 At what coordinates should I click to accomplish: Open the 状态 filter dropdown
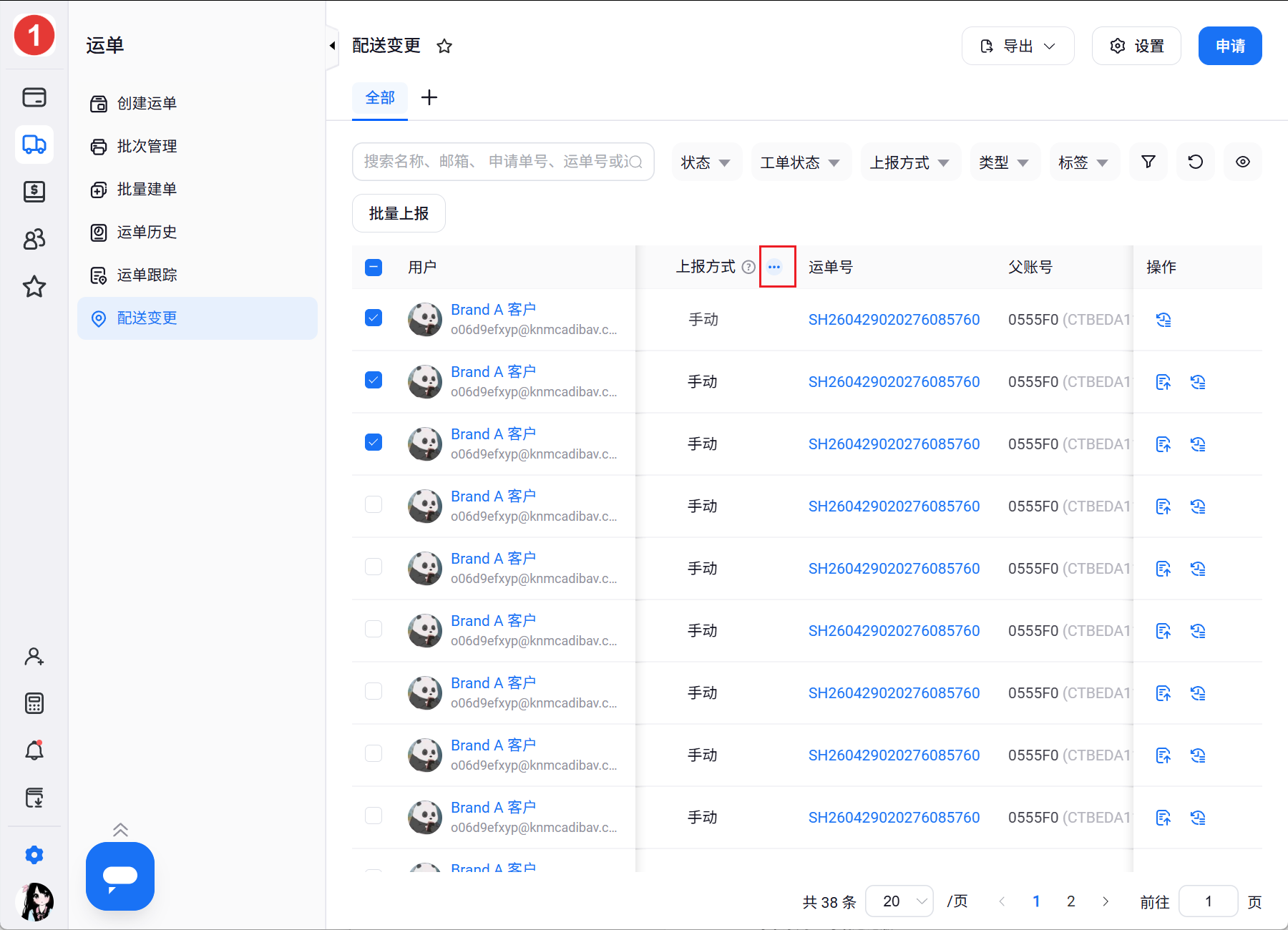click(706, 162)
